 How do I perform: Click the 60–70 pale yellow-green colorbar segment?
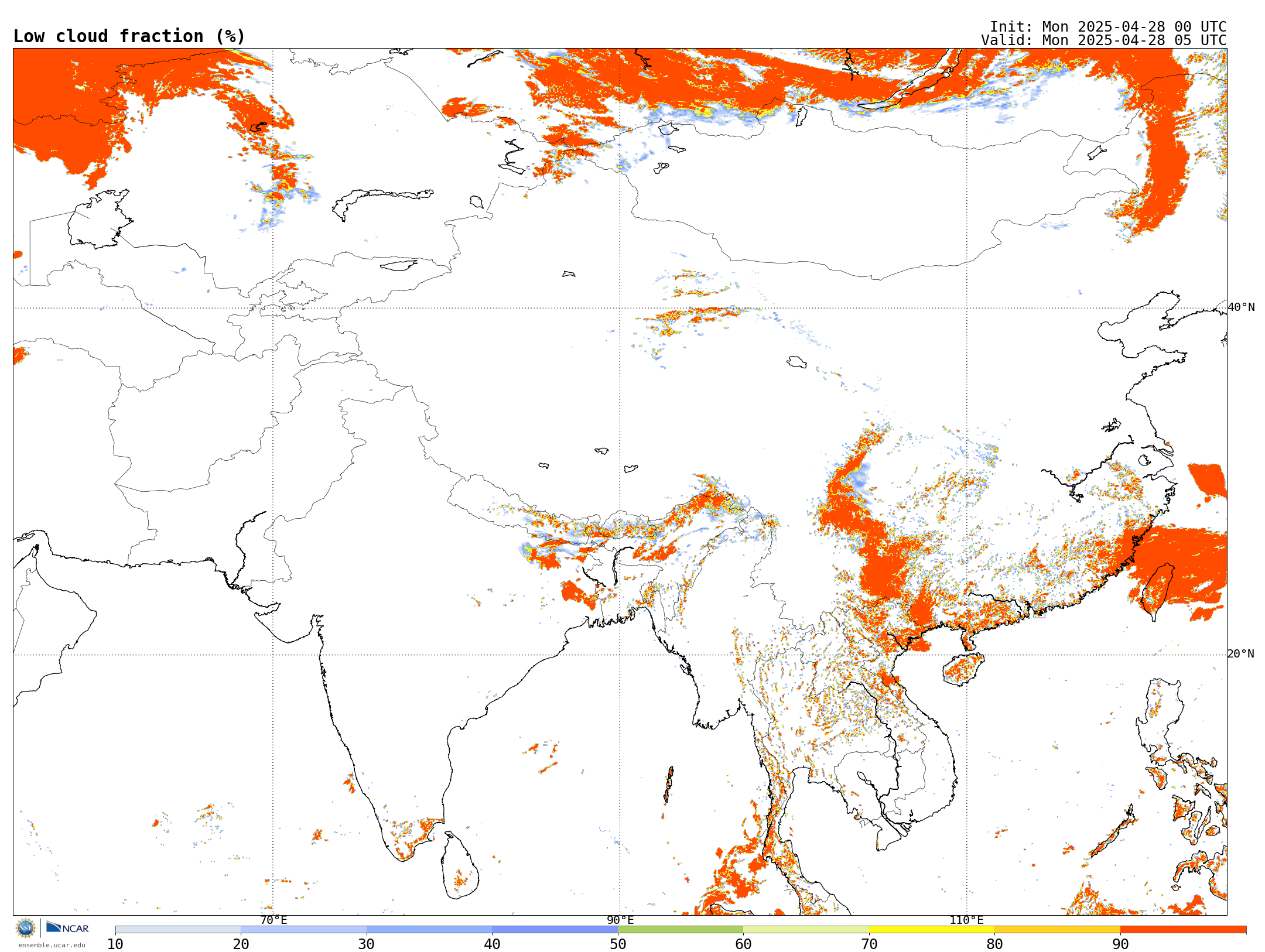[806, 930]
